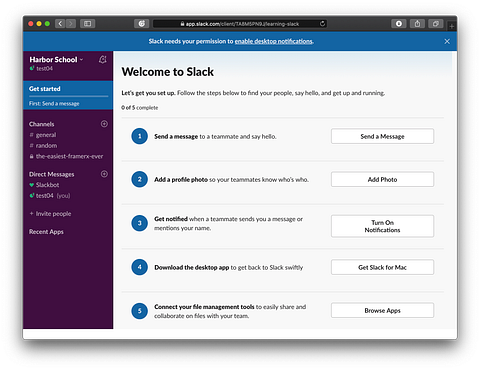Dismiss the desktop notifications banner

447,41
